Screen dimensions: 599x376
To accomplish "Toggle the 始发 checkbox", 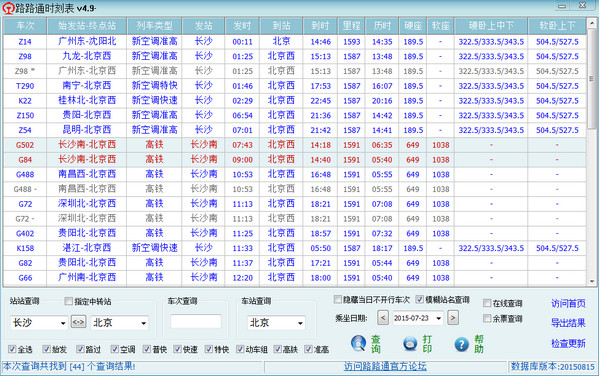I will click(47, 349).
